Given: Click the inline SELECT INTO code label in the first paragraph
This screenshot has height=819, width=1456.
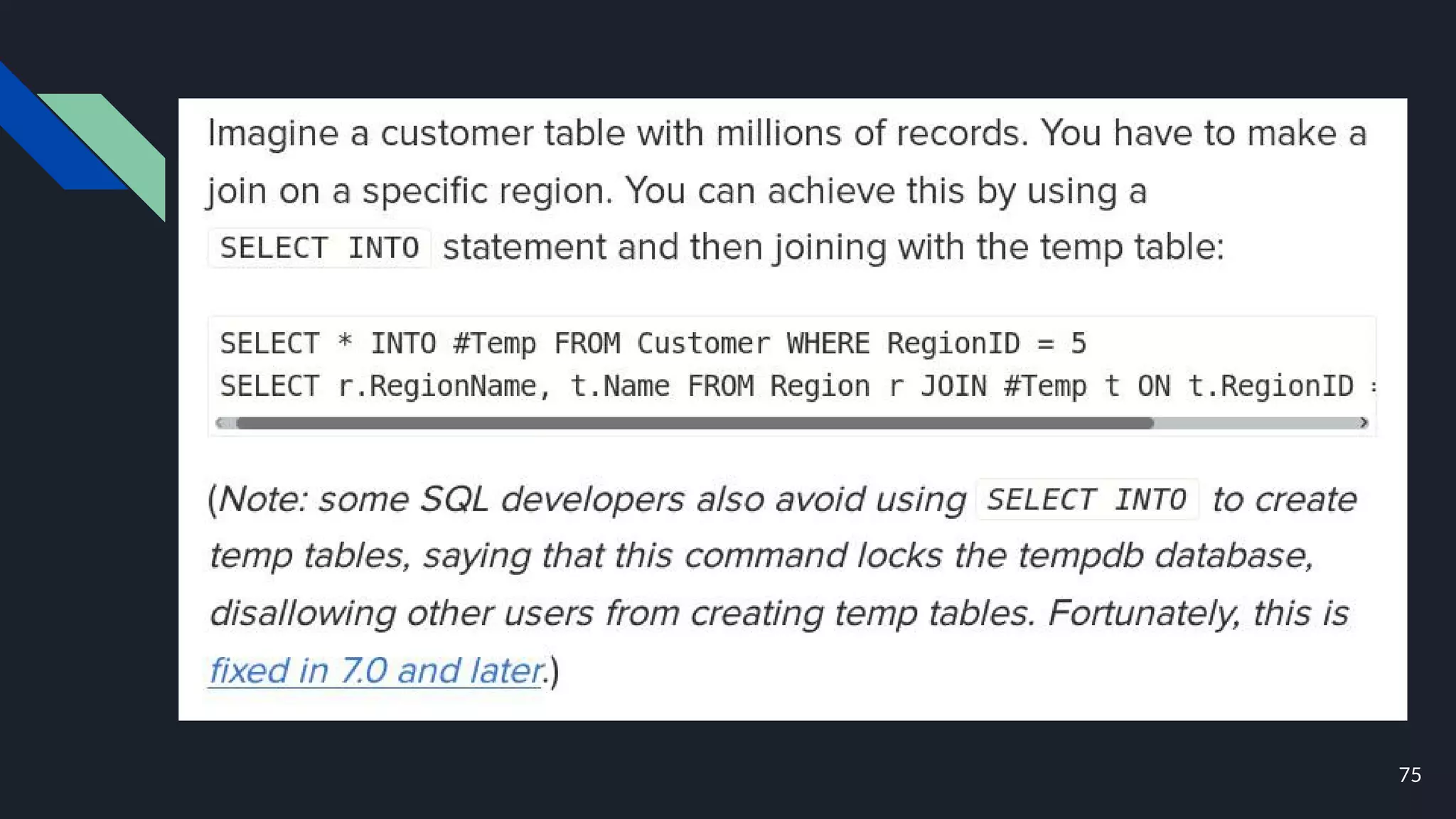Looking at the screenshot, I should click(319, 248).
